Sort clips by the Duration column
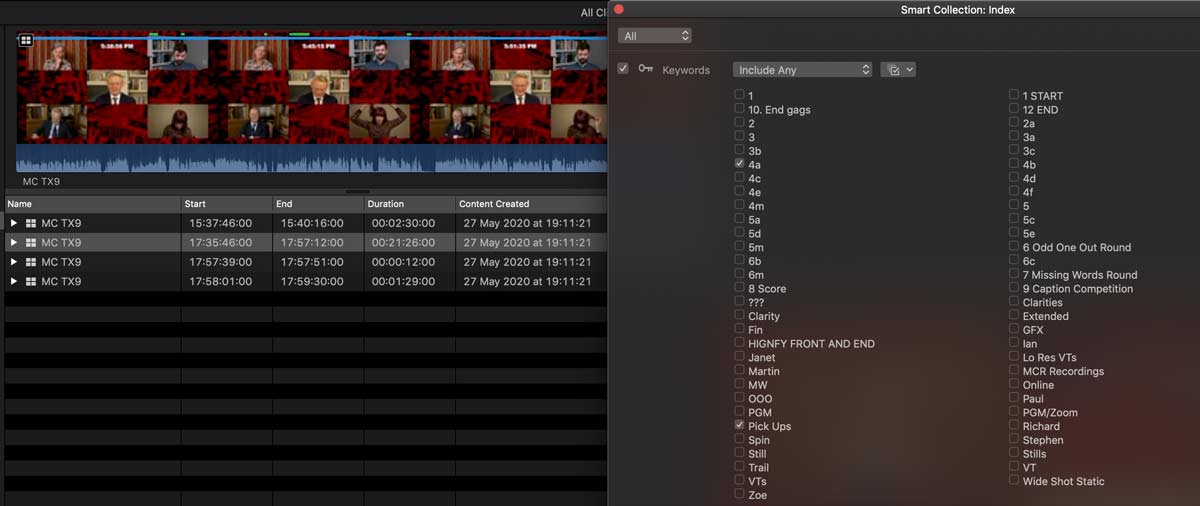Viewport: 1200px width, 506px height. (410, 204)
